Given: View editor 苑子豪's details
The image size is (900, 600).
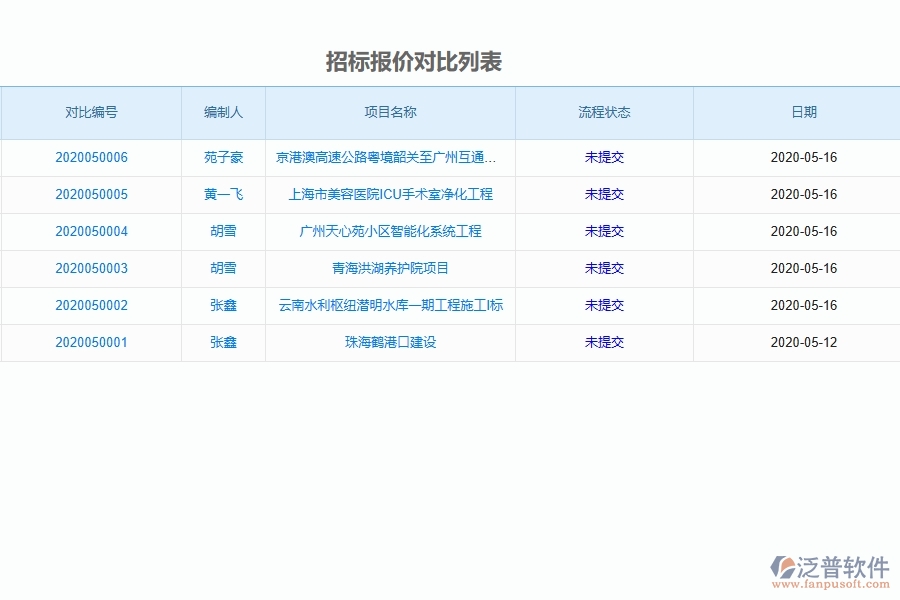Looking at the screenshot, I should tap(221, 157).
